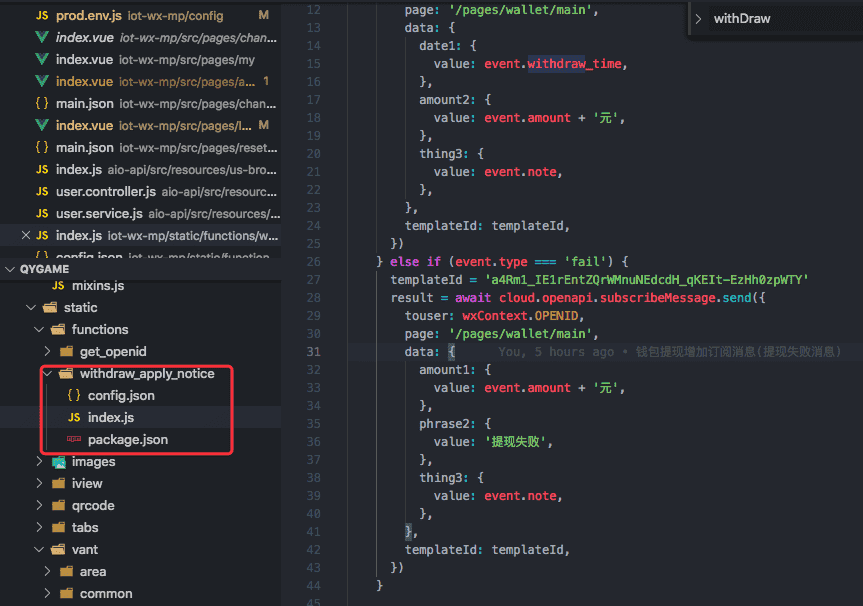The image size is (863, 606).
Task: Open user.controller.js from open editors
Action: coord(105,192)
